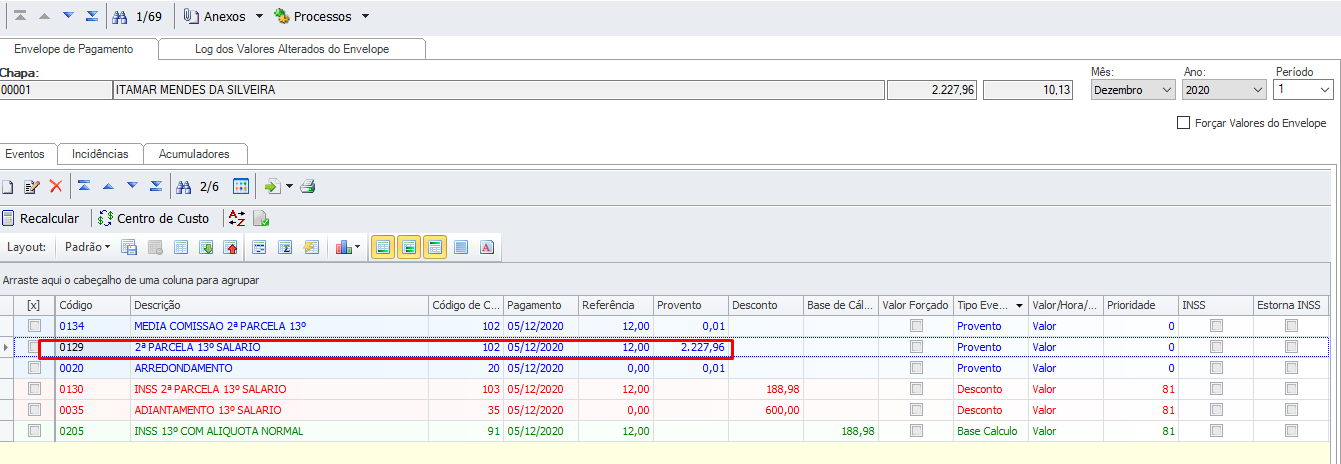The width and height of the screenshot is (1341, 464).
Task: Select the ADIANTAMENTO 13º SALARIO description cell
Action: (279, 410)
